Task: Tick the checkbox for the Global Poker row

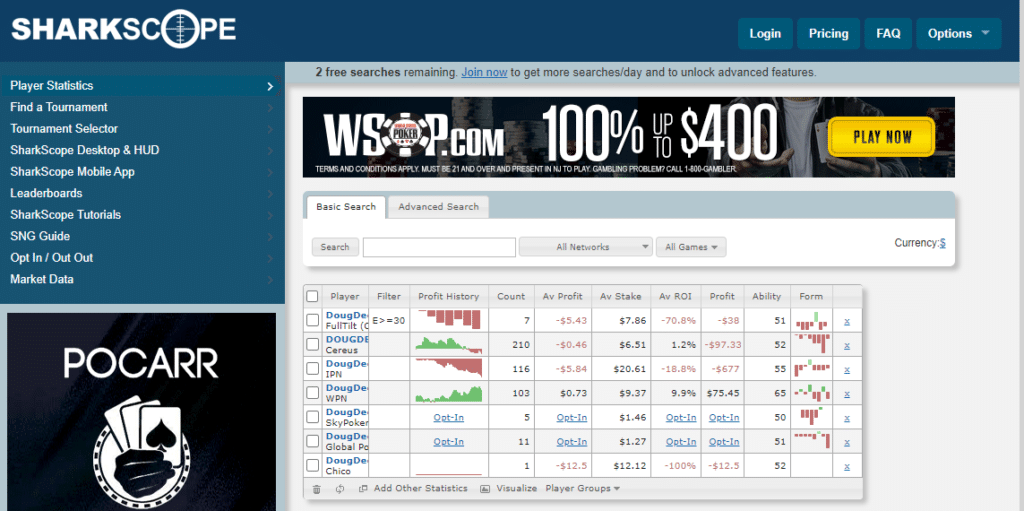Action: click(x=312, y=440)
